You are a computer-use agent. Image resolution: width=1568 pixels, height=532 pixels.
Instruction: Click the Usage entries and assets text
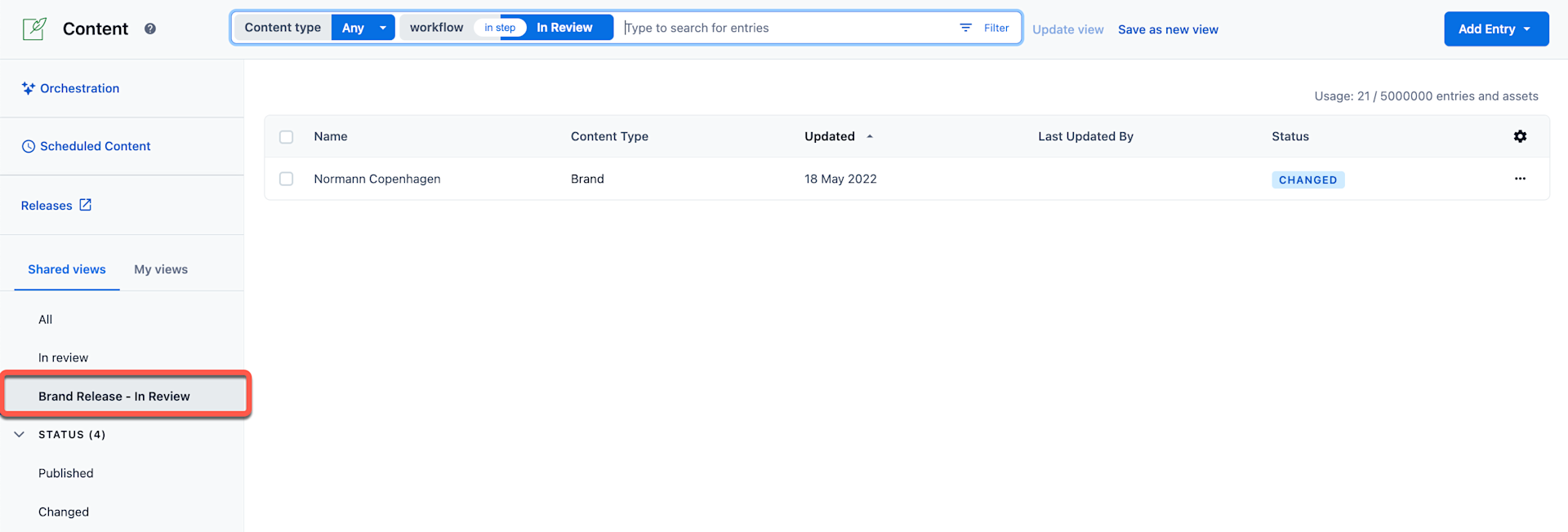pos(1426,96)
